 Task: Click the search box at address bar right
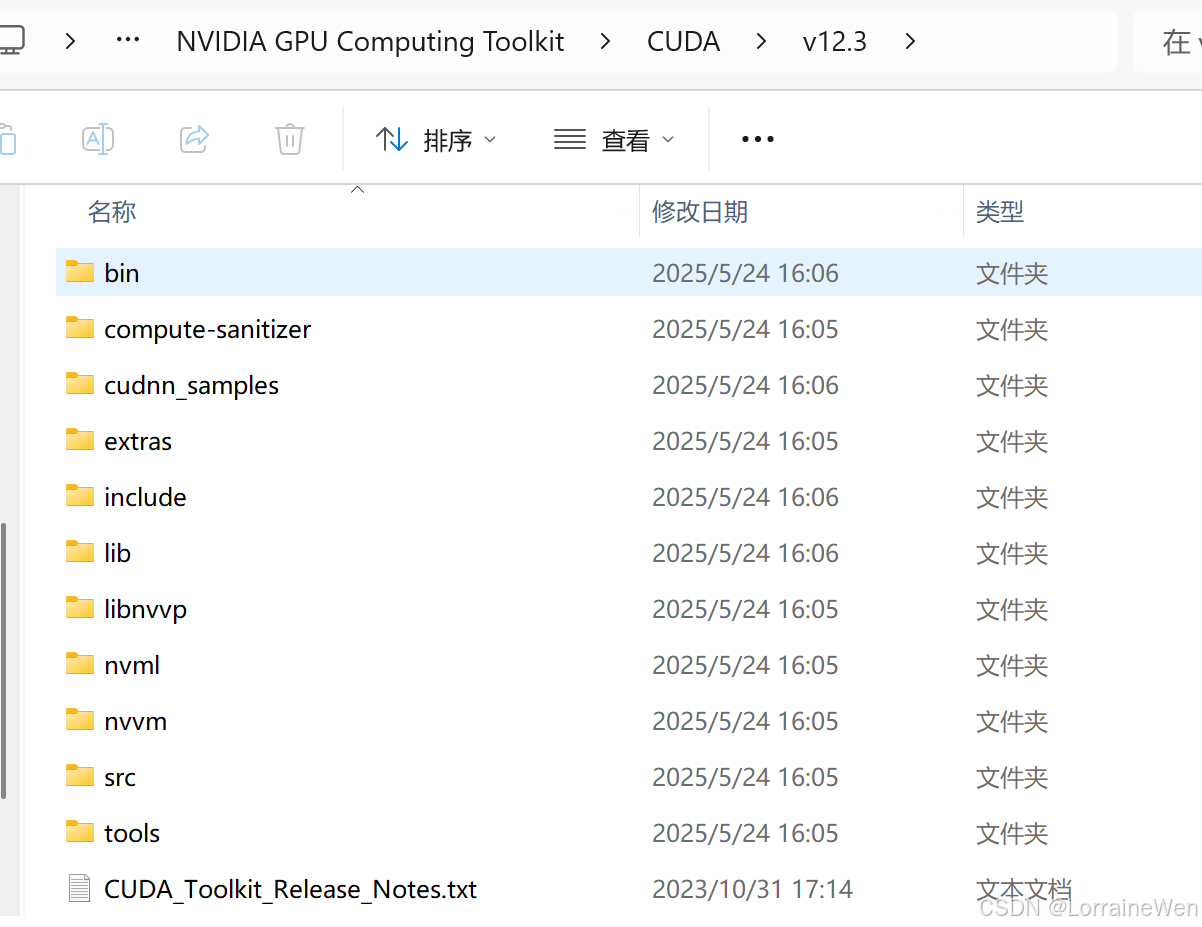(x=1168, y=41)
